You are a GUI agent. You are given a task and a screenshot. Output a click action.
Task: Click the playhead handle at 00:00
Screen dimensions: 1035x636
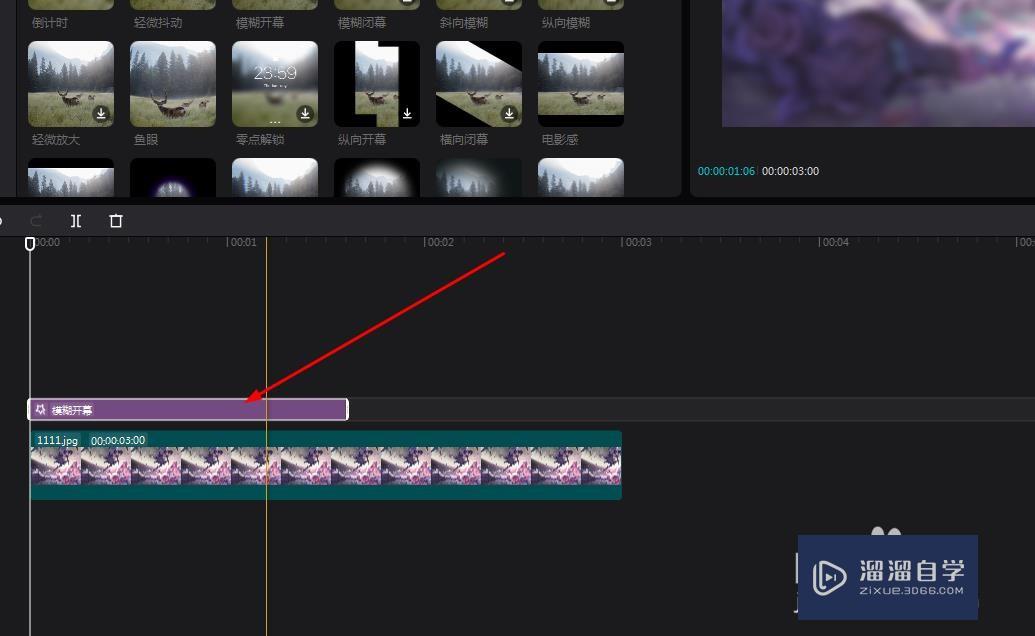[x=30, y=244]
